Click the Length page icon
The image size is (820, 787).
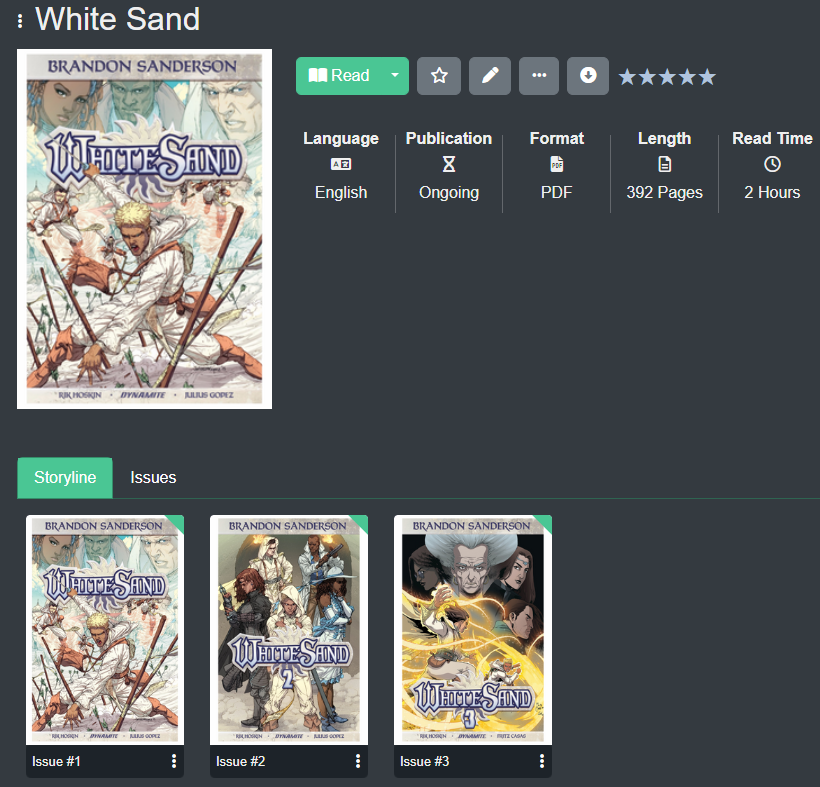pyautogui.click(x=664, y=164)
